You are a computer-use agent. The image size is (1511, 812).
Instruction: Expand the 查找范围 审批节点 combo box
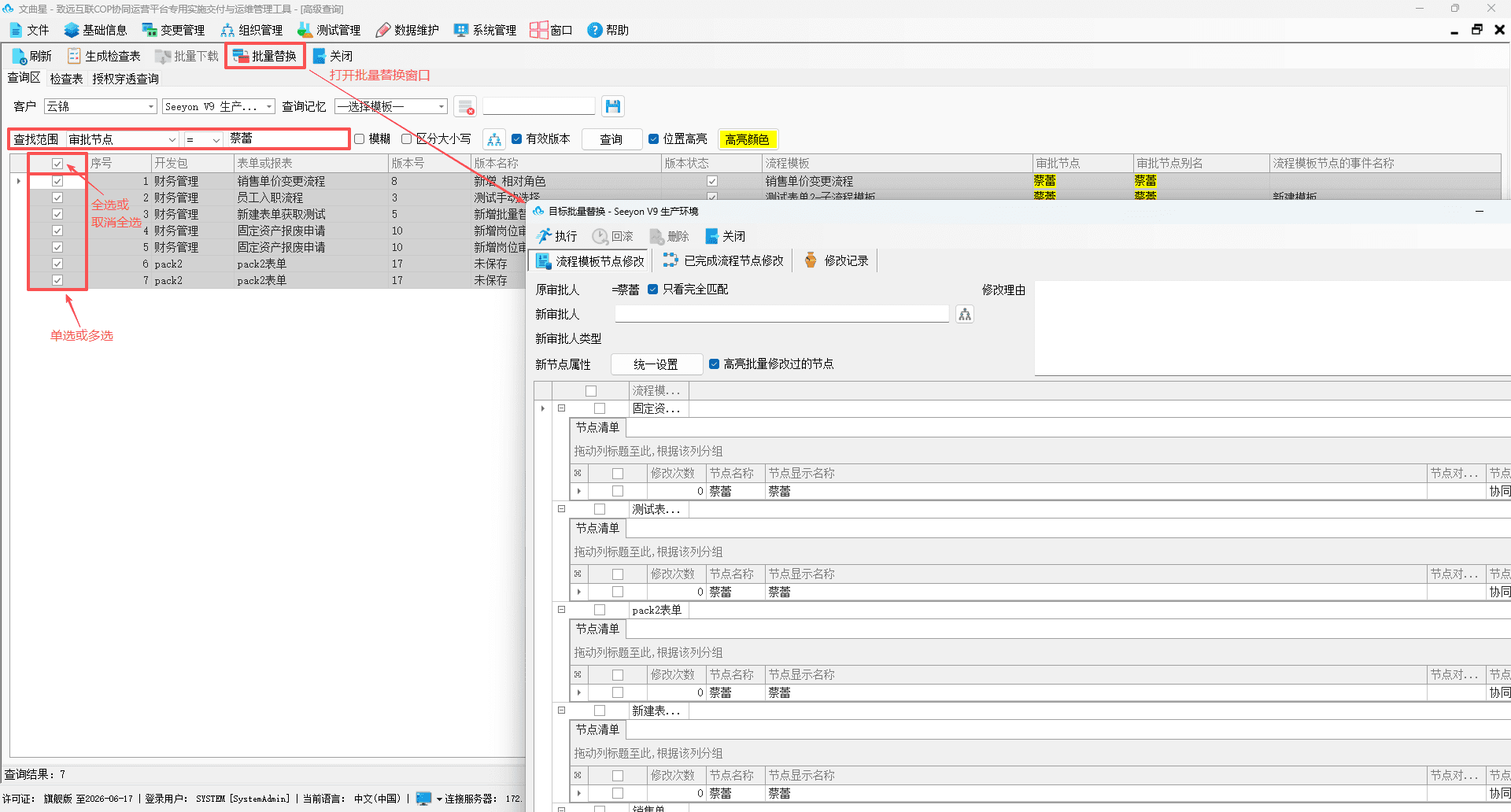tap(122, 139)
